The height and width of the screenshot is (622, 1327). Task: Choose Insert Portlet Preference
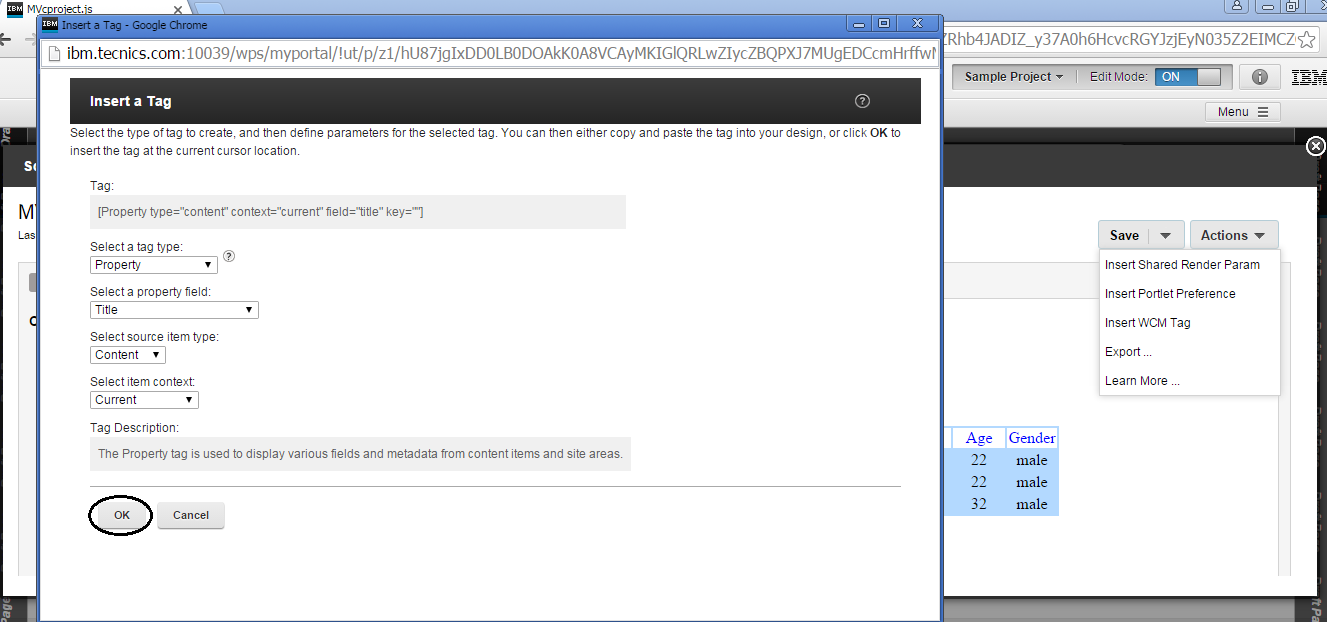[x=1170, y=294]
